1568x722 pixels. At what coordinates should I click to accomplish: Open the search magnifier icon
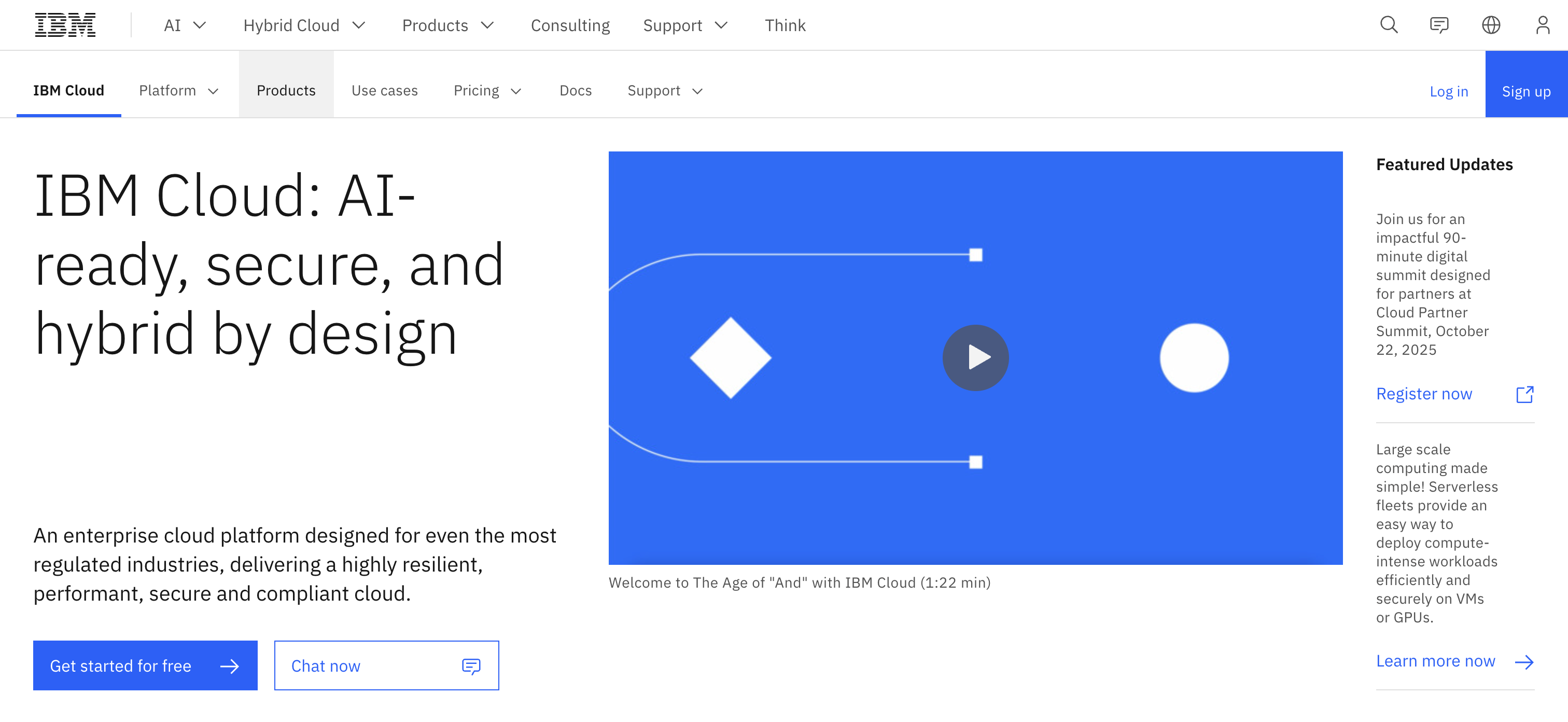pos(1389,25)
